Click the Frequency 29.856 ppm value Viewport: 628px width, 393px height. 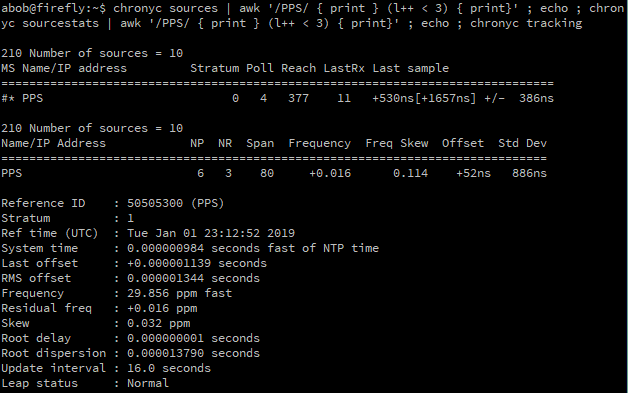point(179,293)
